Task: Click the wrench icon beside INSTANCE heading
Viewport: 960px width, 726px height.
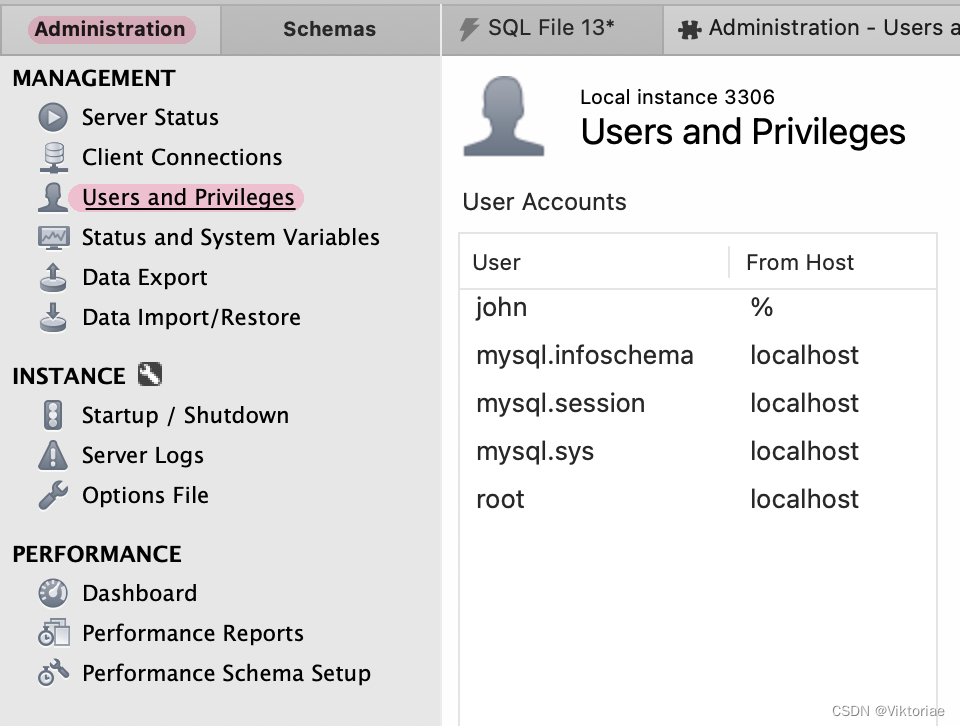Action: point(150,375)
